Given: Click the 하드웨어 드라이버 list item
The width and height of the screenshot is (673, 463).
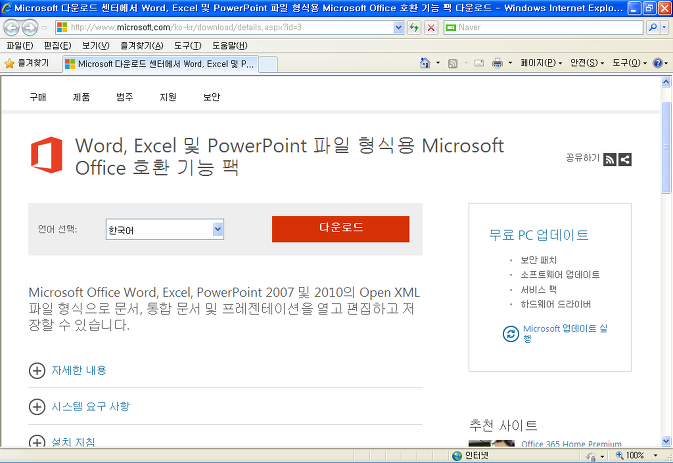Looking at the screenshot, I should (x=556, y=304).
